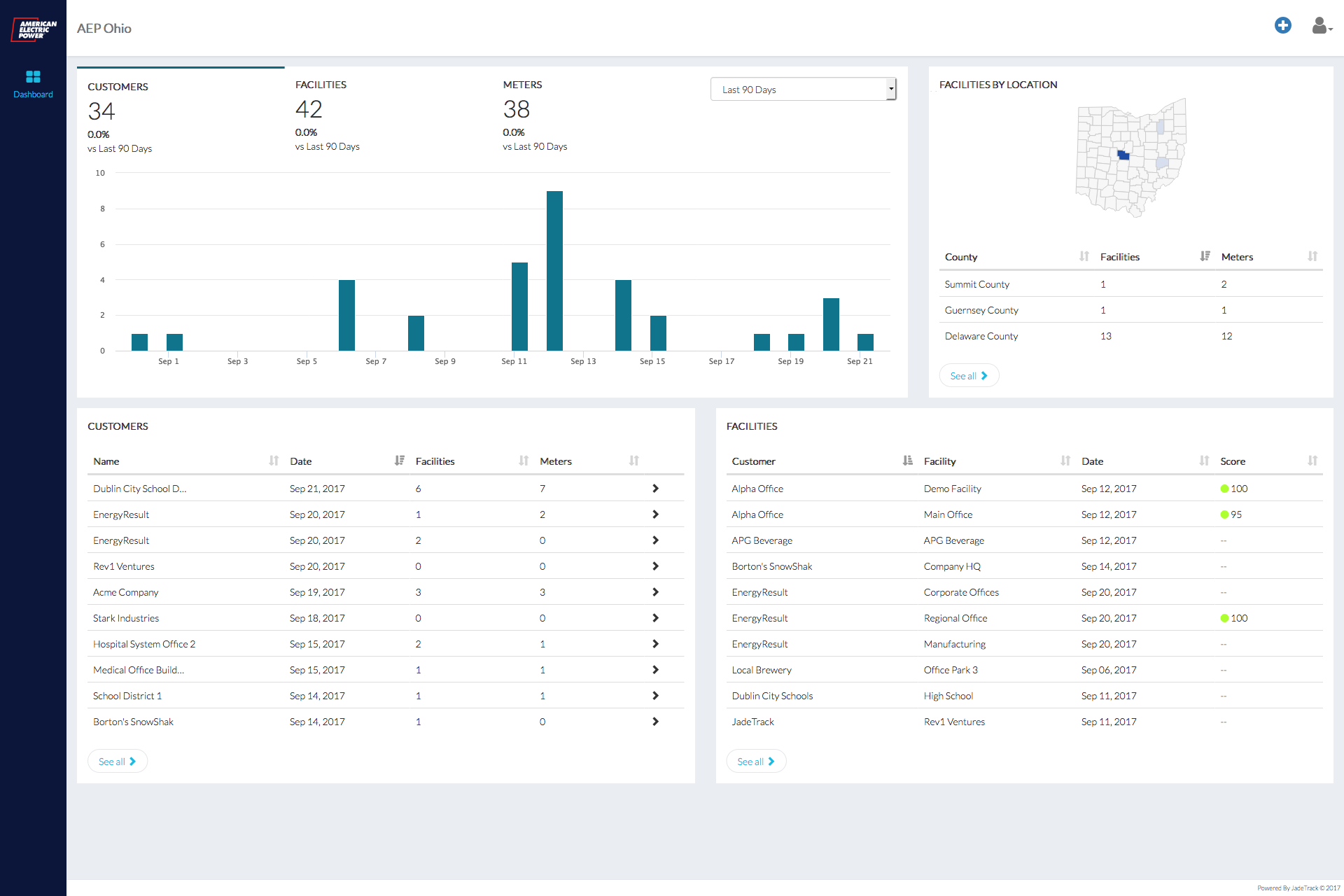Toggle sort on the Date column Customers
1344x896 pixels.
(x=395, y=461)
